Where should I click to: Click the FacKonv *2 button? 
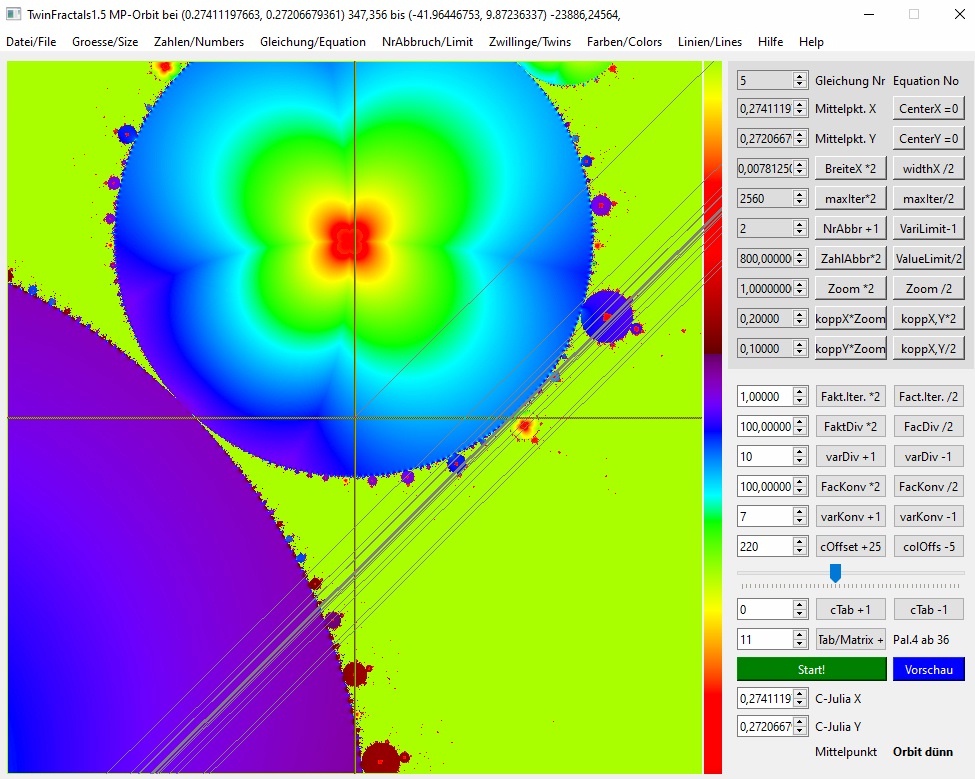tap(850, 486)
